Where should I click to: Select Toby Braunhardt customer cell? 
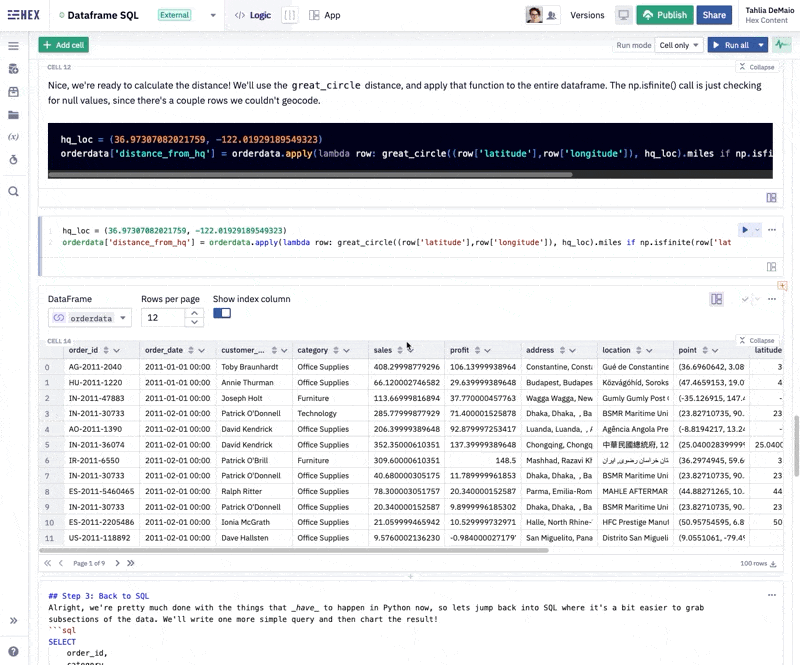click(254, 367)
